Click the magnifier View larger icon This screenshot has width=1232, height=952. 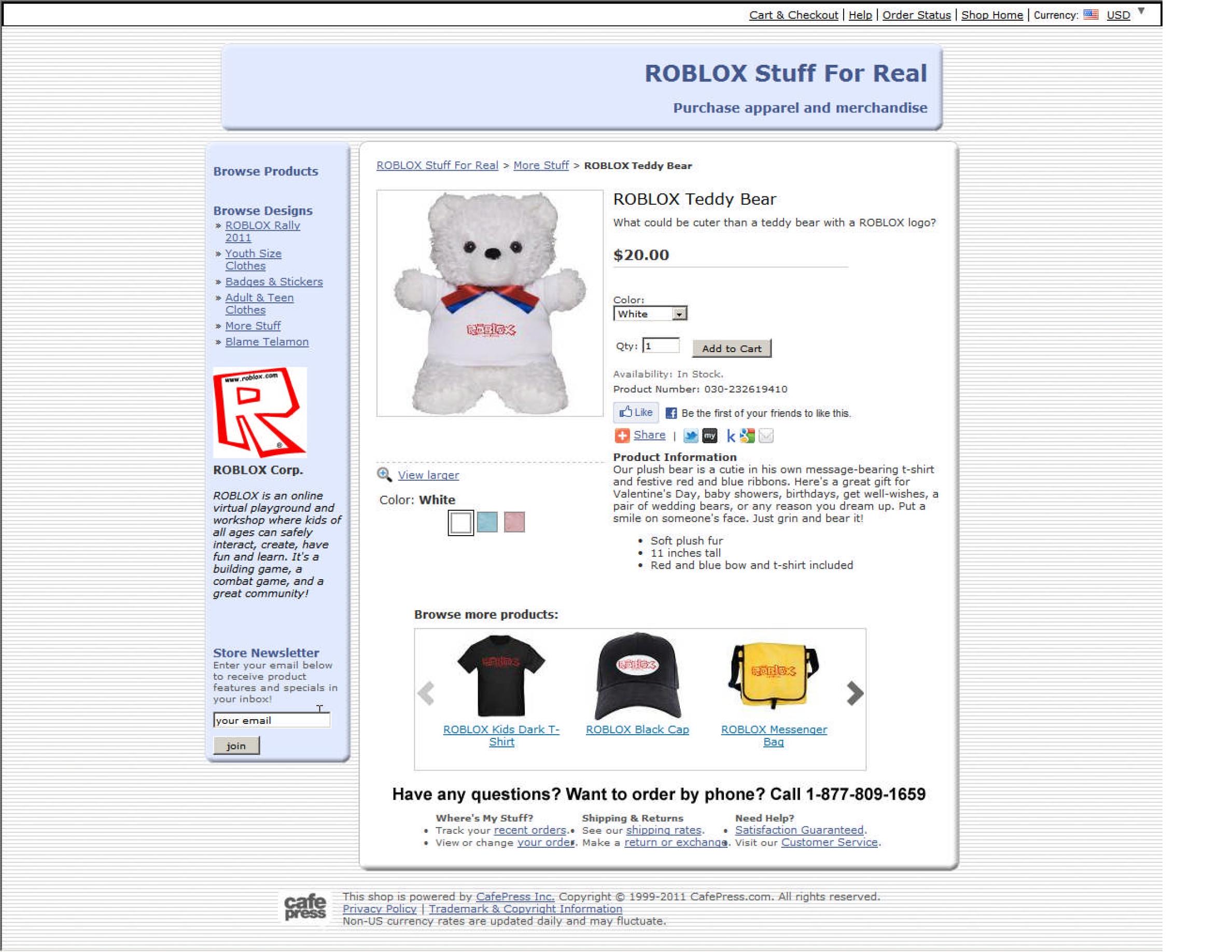pos(384,475)
